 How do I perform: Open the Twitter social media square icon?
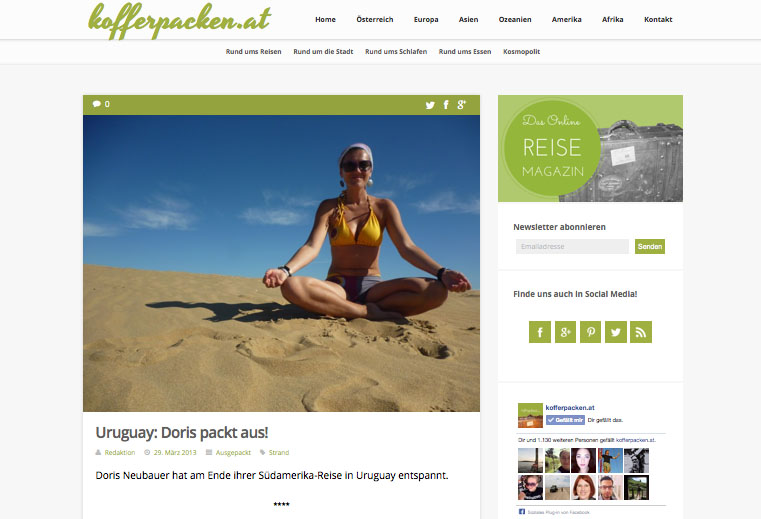pyautogui.click(x=615, y=332)
